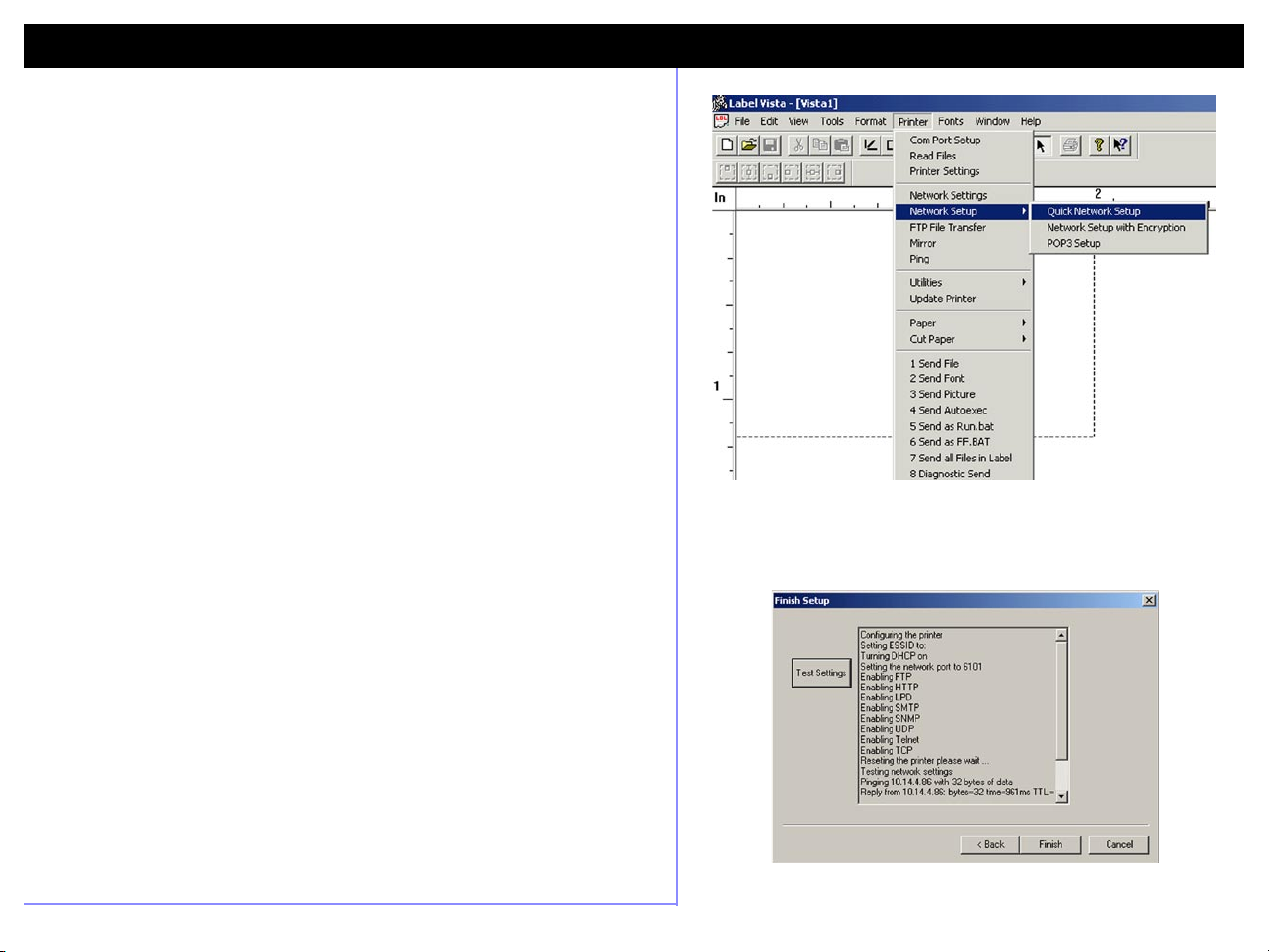
Task: Expand the Cut Paper submenu
Action: click(963, 339)
